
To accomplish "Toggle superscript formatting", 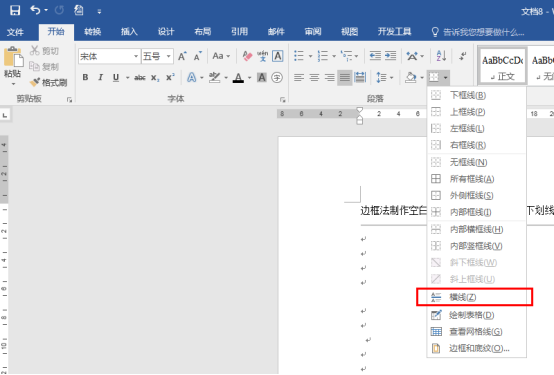I will coord(170,77).
